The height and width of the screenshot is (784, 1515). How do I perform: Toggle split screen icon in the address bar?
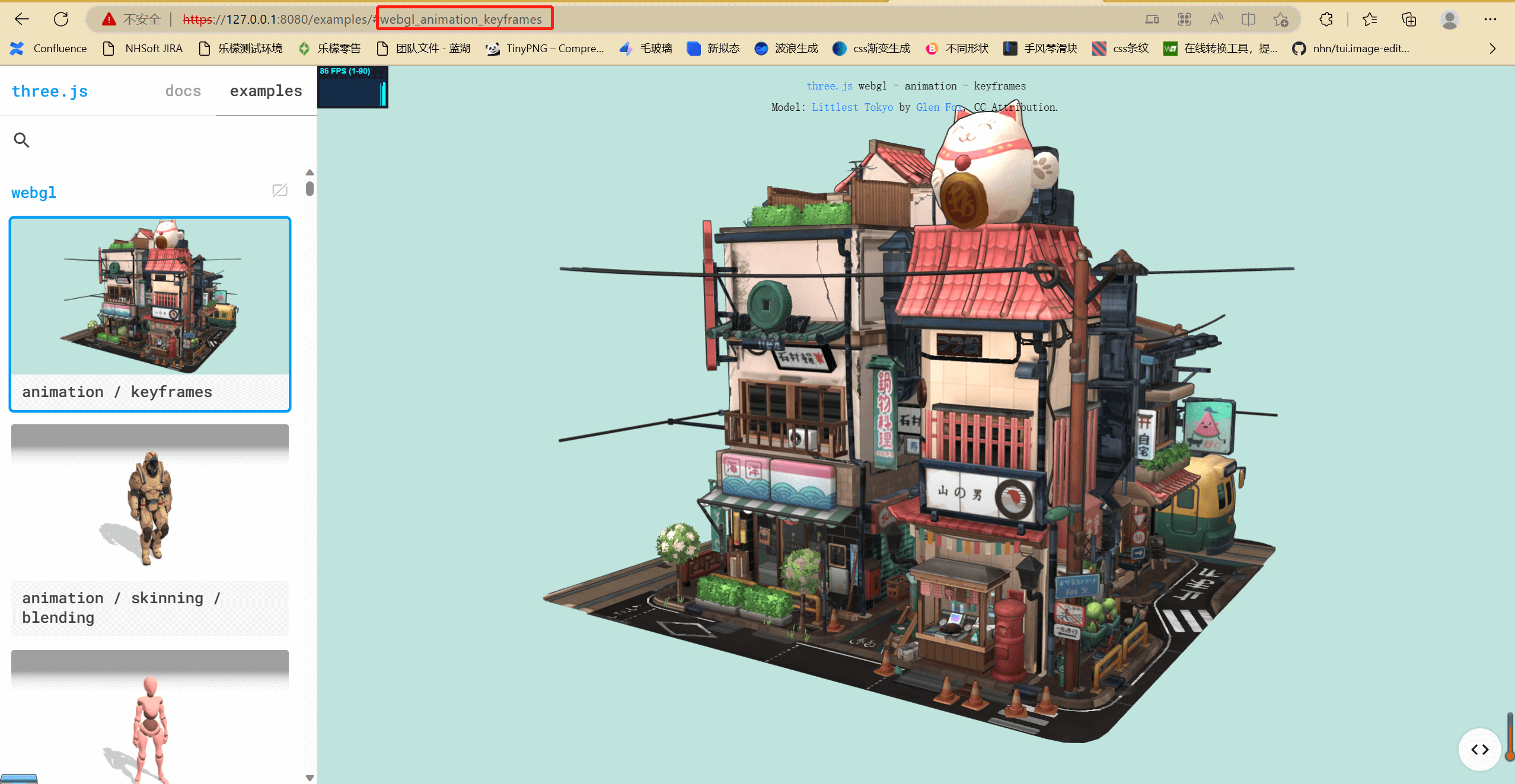coord(1248,20)
